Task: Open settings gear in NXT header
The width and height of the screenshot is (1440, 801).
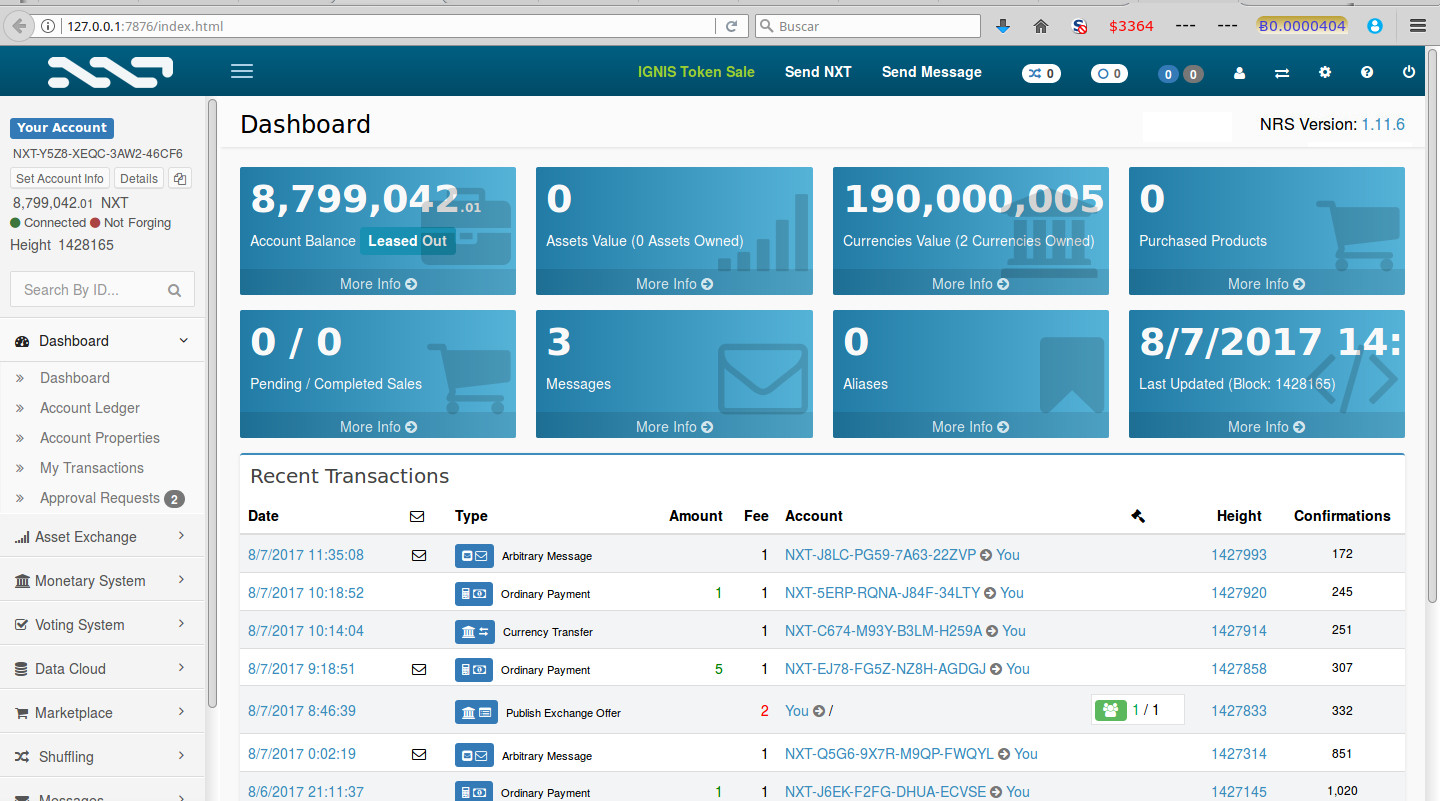Action: 1325,73
